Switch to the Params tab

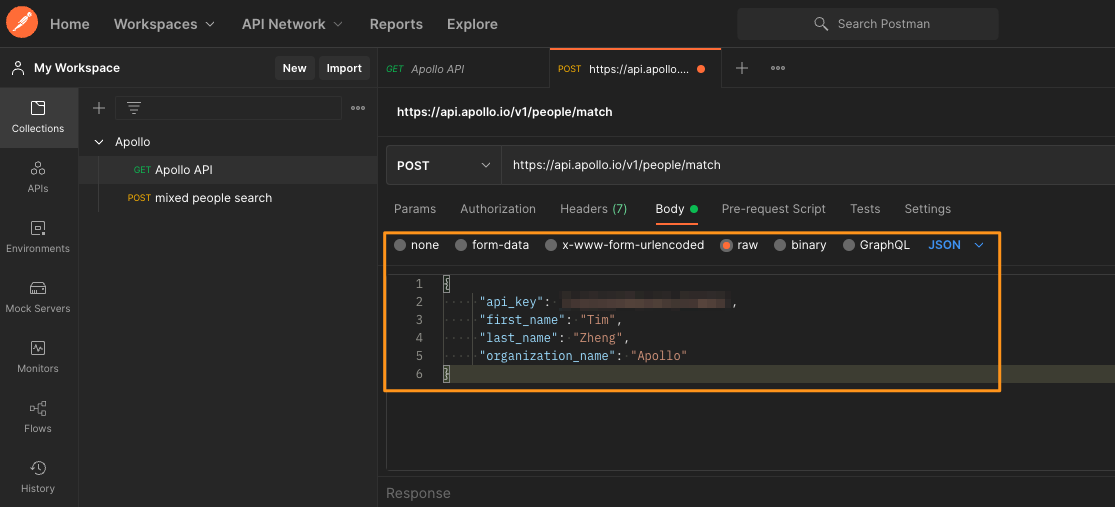pos(415,209)
